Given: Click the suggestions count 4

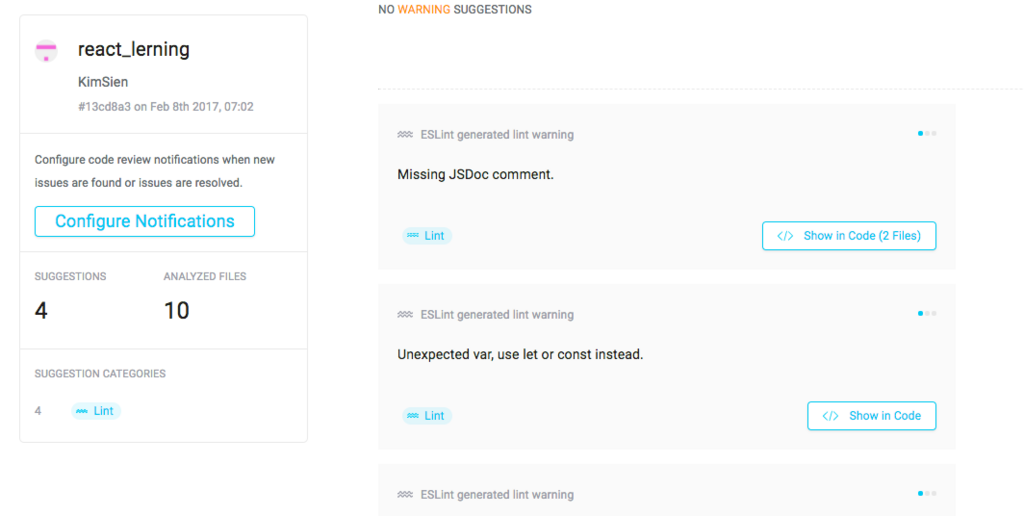Looking at the screenshot, I should point(41,310).
